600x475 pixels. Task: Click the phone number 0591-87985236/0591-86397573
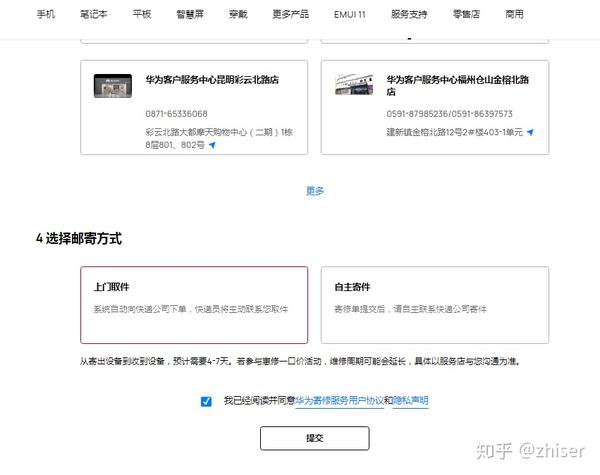click(x=449, y=114)
